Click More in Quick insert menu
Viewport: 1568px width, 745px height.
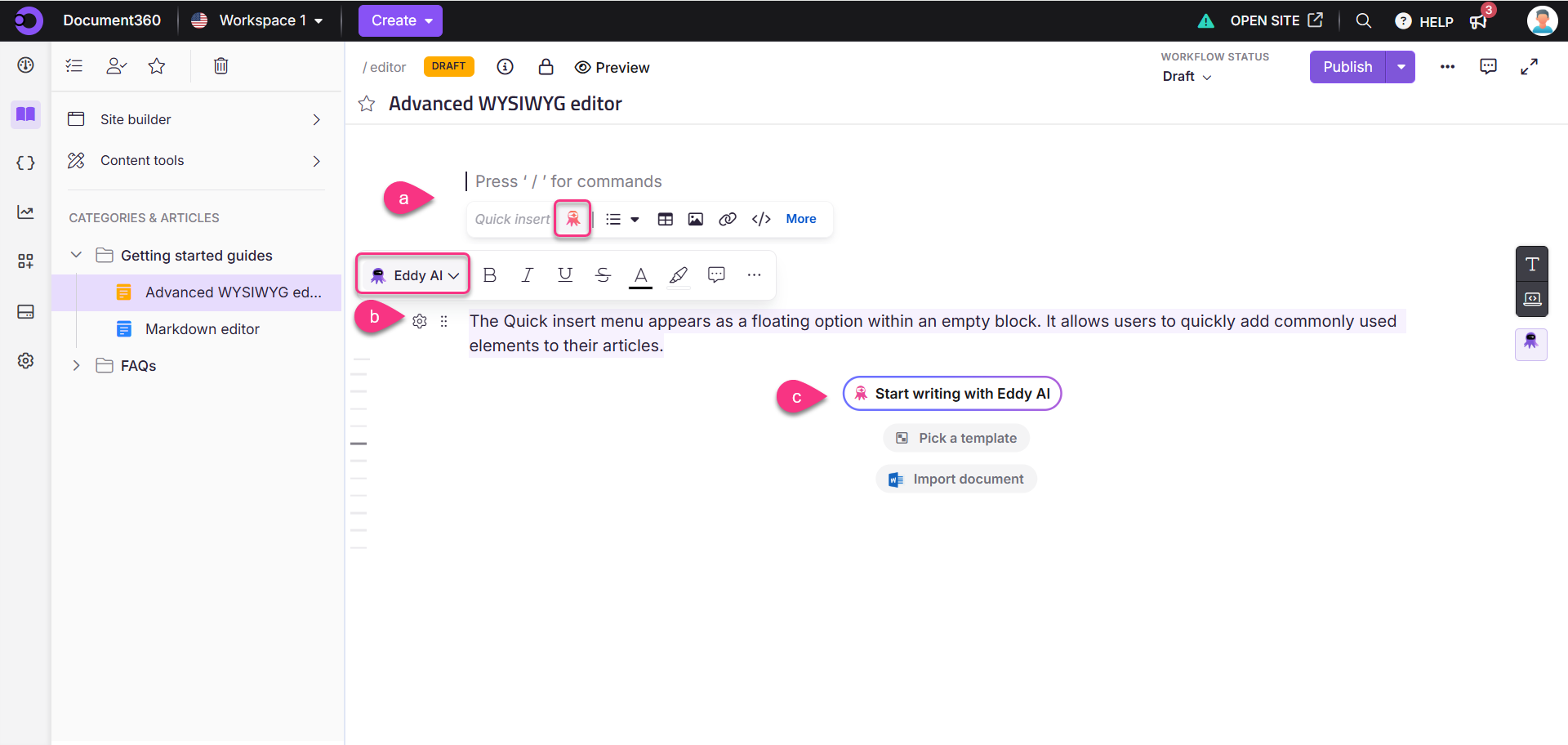[x=801, y=219]
